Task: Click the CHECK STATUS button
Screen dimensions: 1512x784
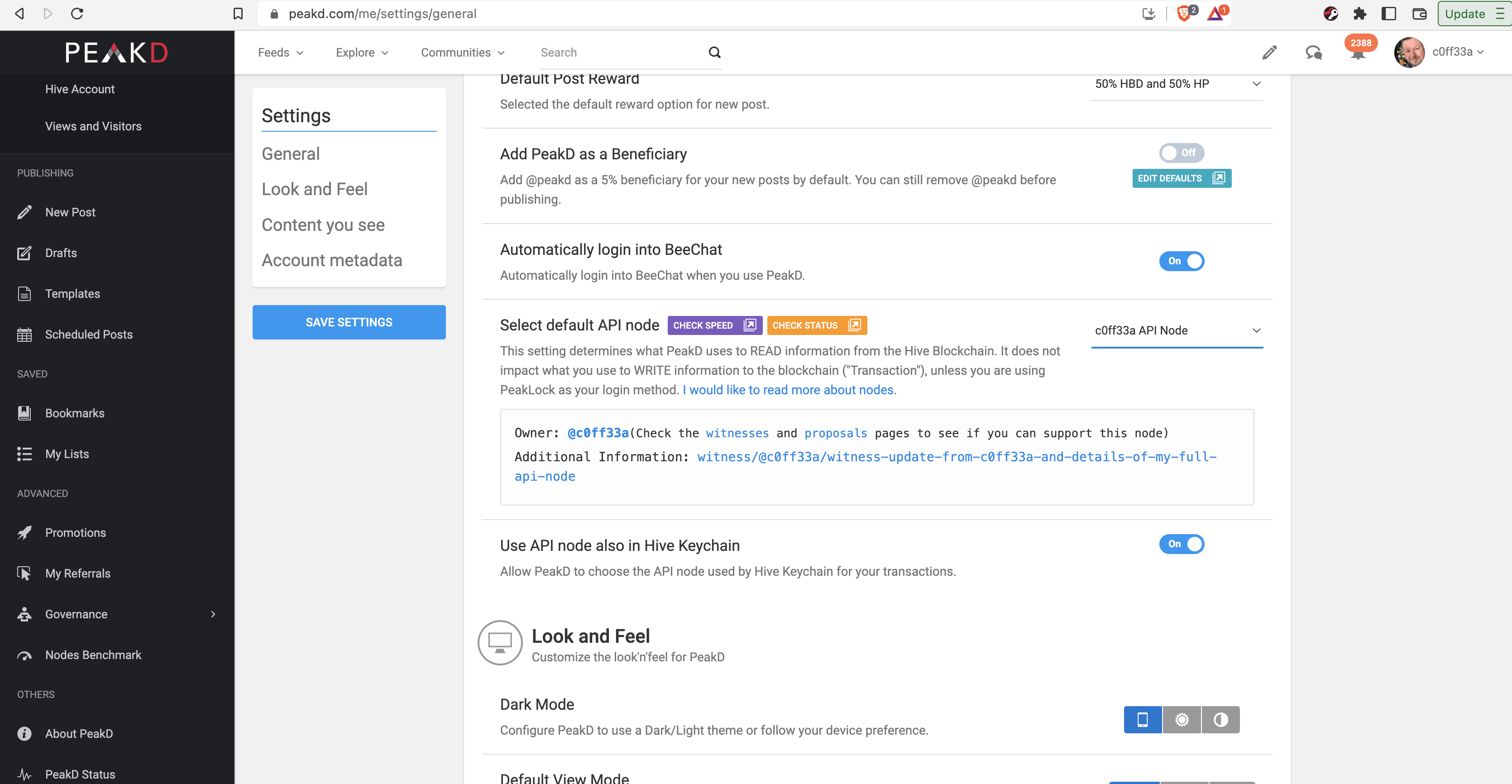Action: (817, 325)
